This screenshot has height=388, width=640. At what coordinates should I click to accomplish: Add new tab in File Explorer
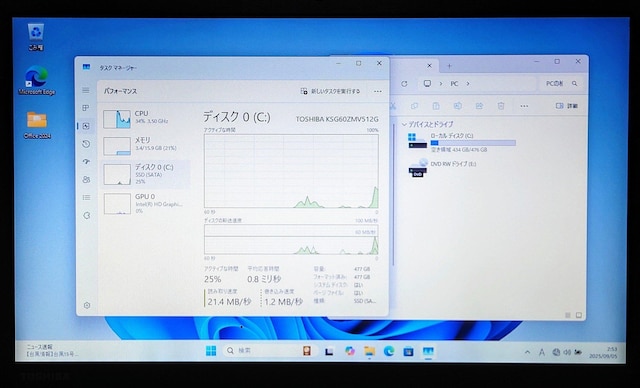pyautogui.click(x=449, y=66)
